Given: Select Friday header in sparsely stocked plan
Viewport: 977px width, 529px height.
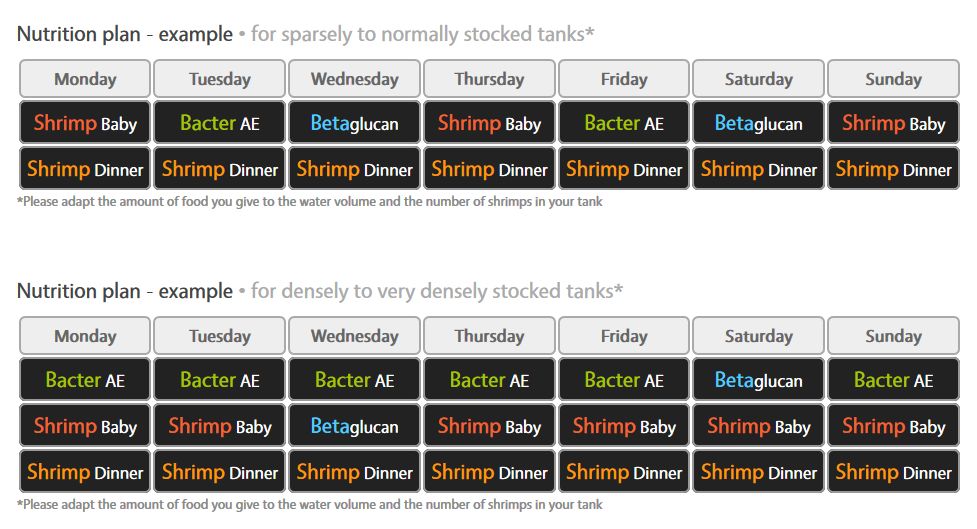Looking at the screenshot, I should [x=624, y=79].
